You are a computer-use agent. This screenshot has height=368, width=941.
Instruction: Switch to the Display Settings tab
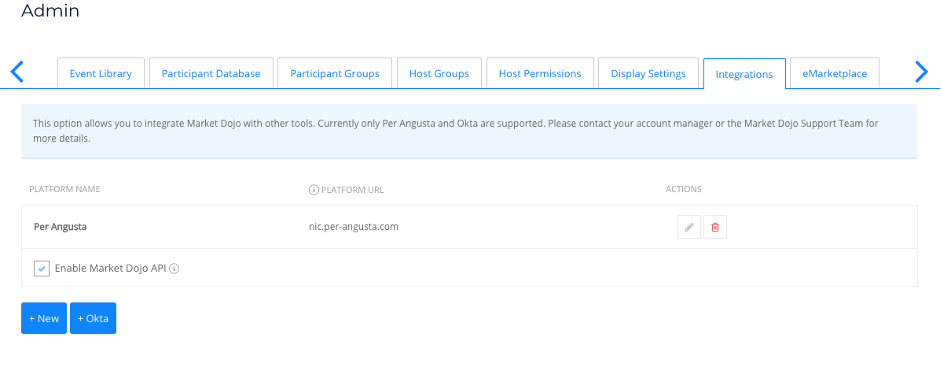click(648, 73)
